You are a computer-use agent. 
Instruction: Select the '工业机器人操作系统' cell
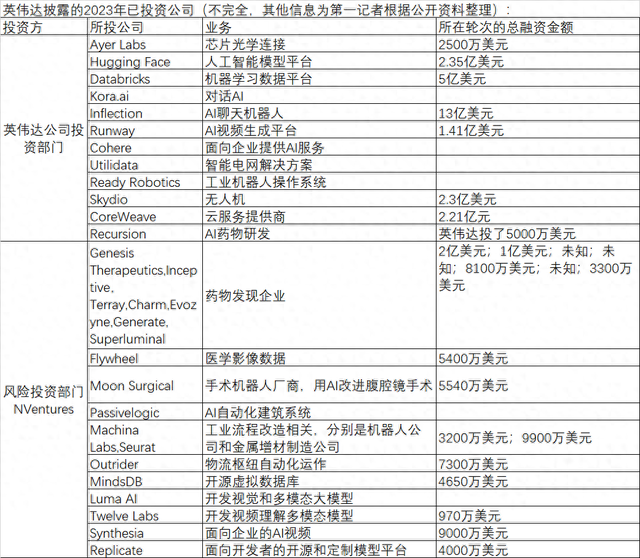pos(319,182)
